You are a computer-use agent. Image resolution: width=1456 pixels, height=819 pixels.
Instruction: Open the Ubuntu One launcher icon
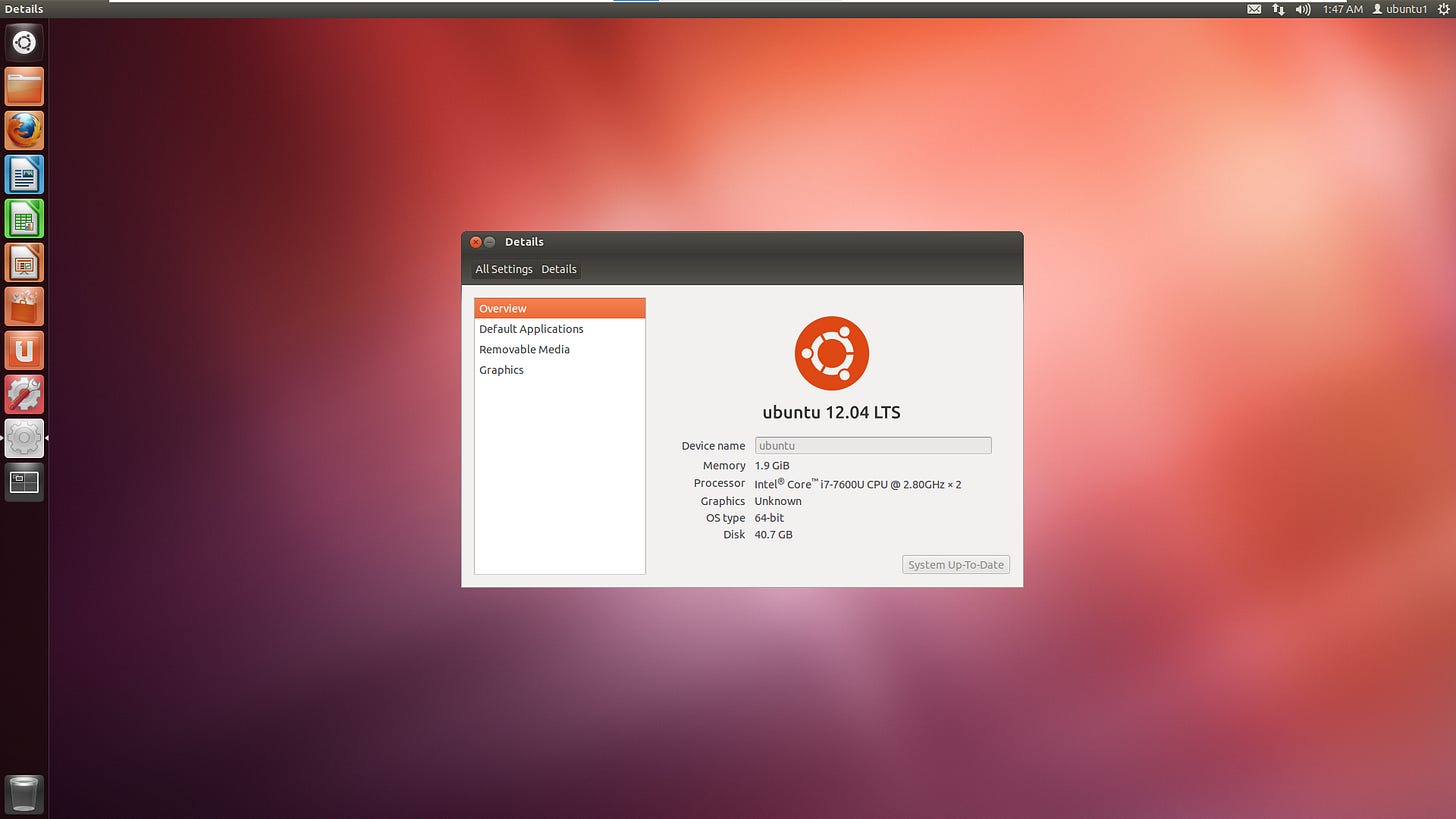tap(24, 350)
